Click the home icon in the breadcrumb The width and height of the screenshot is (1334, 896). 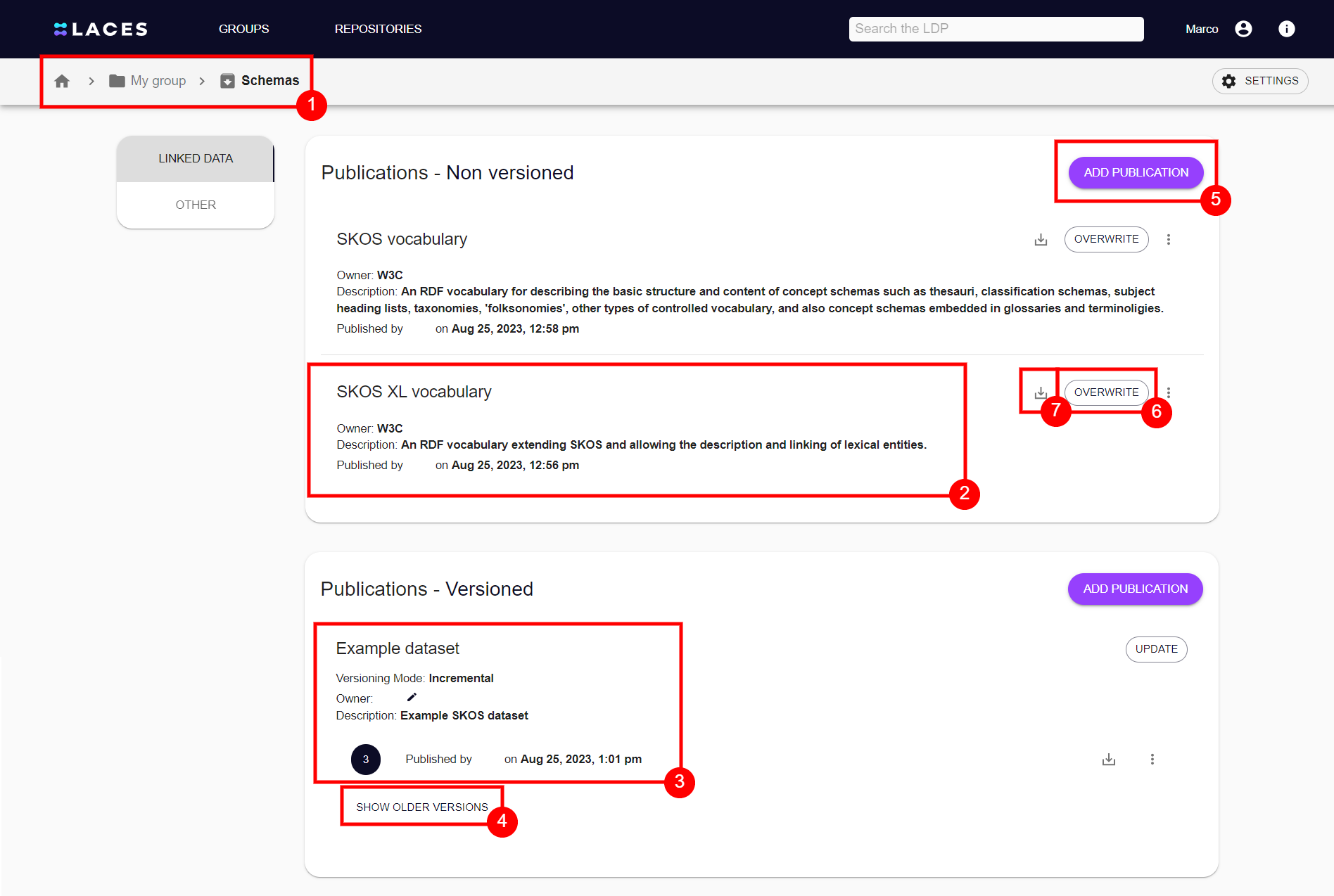click(x=62, y=81)
